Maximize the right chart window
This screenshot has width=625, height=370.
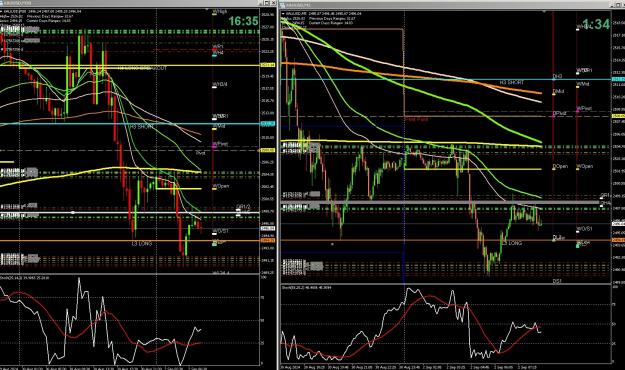tap(617, 5)
